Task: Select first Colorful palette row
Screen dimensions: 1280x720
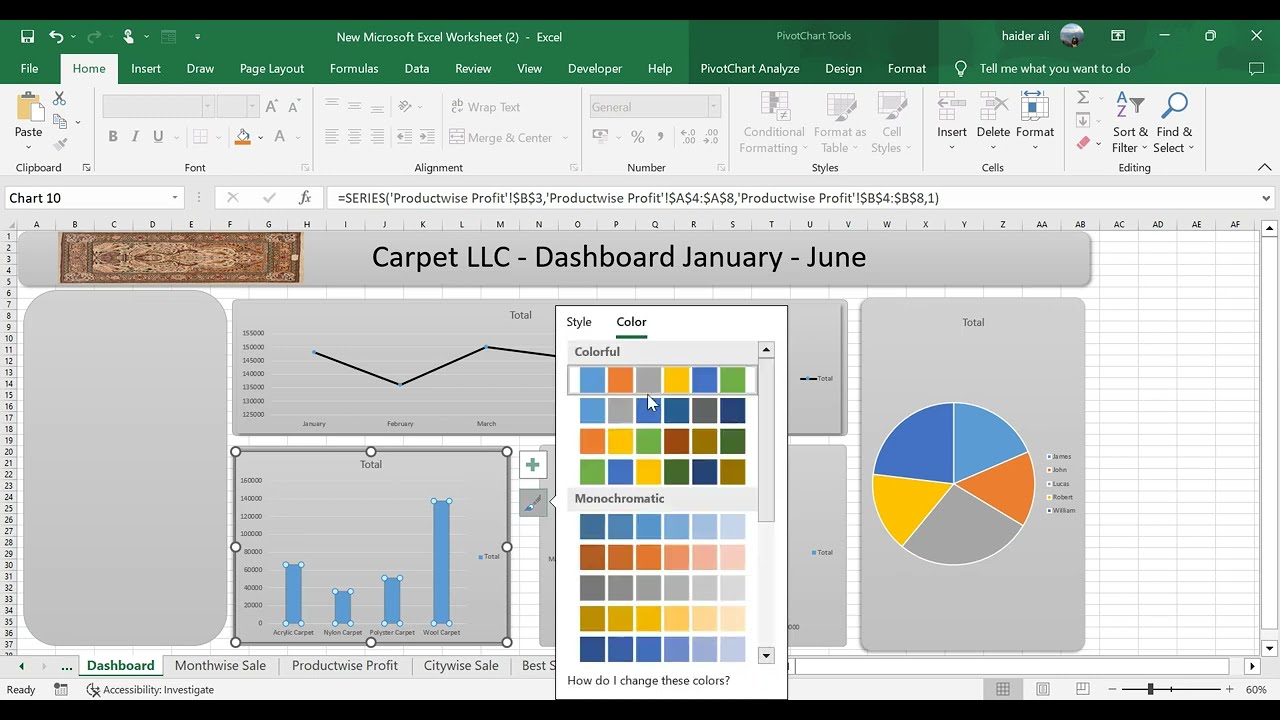Action: point(662,380)
